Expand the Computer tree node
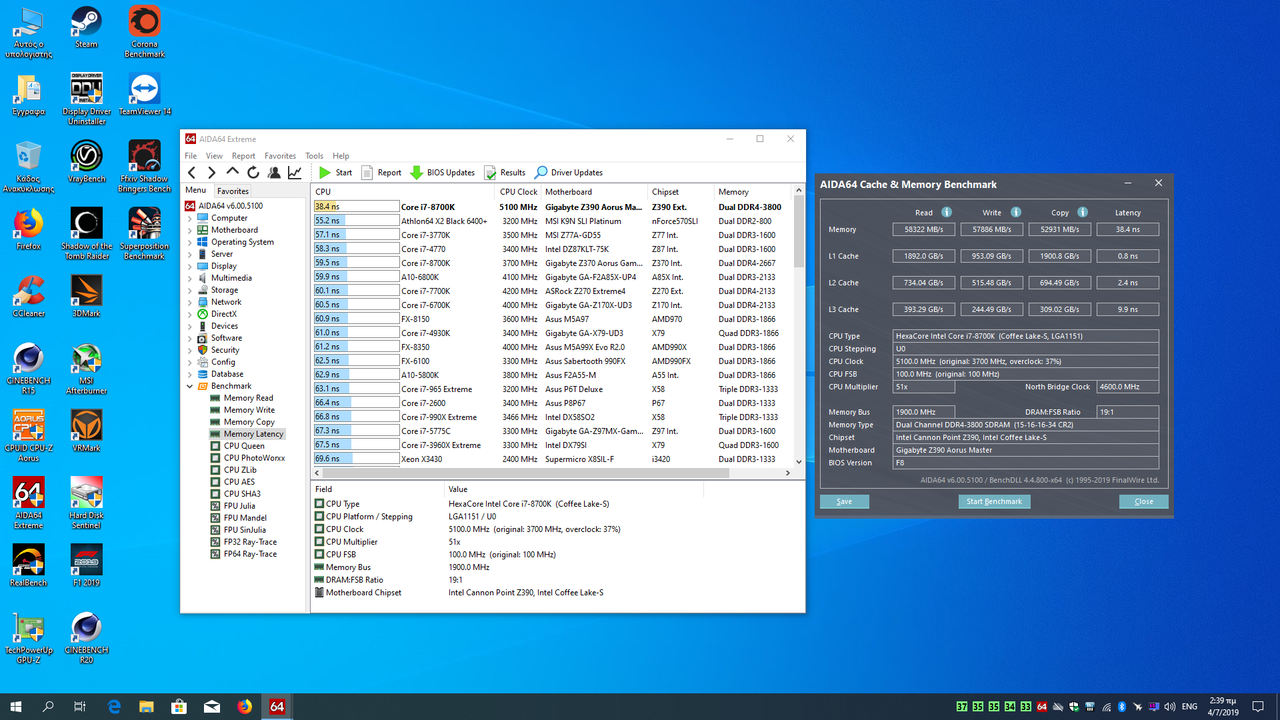Screen dimensions: 1280x720 coord(190,218)
